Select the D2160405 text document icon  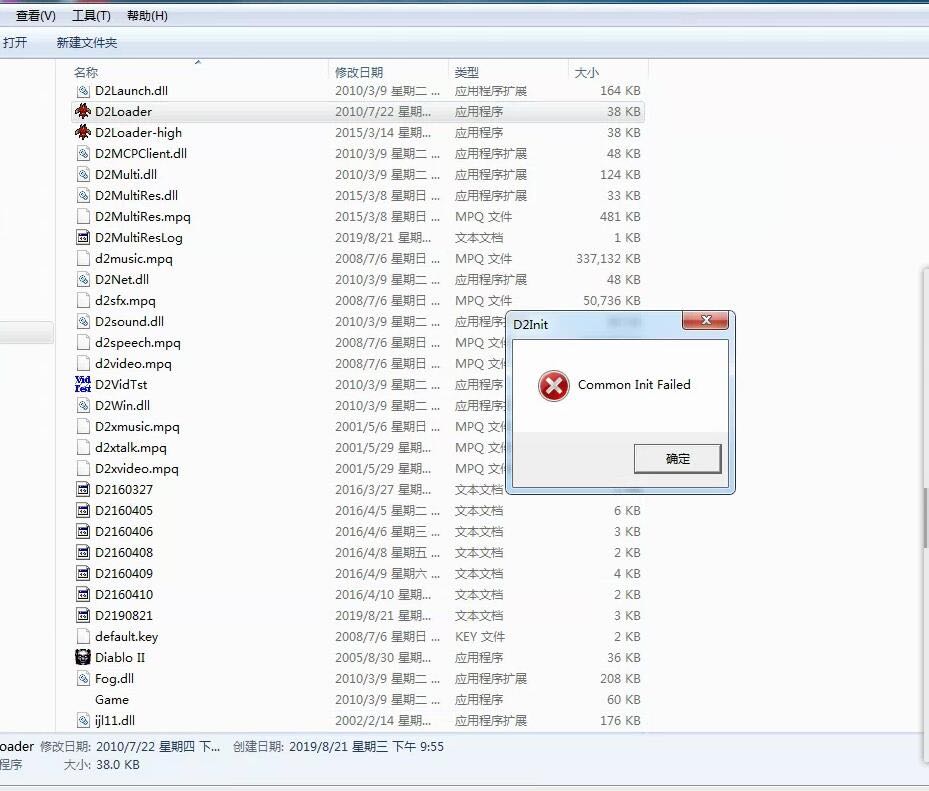83,511
